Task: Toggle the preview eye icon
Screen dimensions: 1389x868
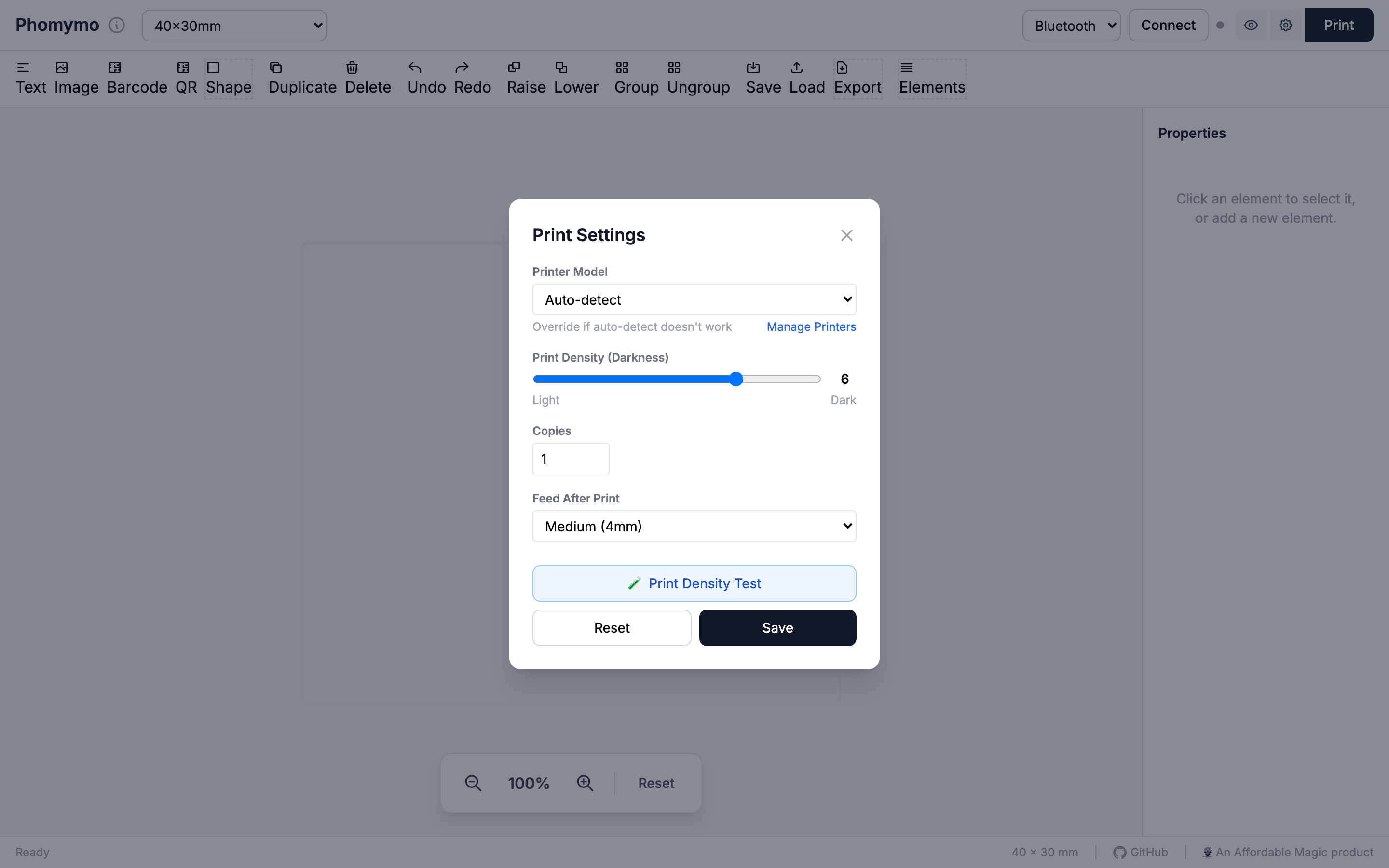Action: coord(1251,25)
